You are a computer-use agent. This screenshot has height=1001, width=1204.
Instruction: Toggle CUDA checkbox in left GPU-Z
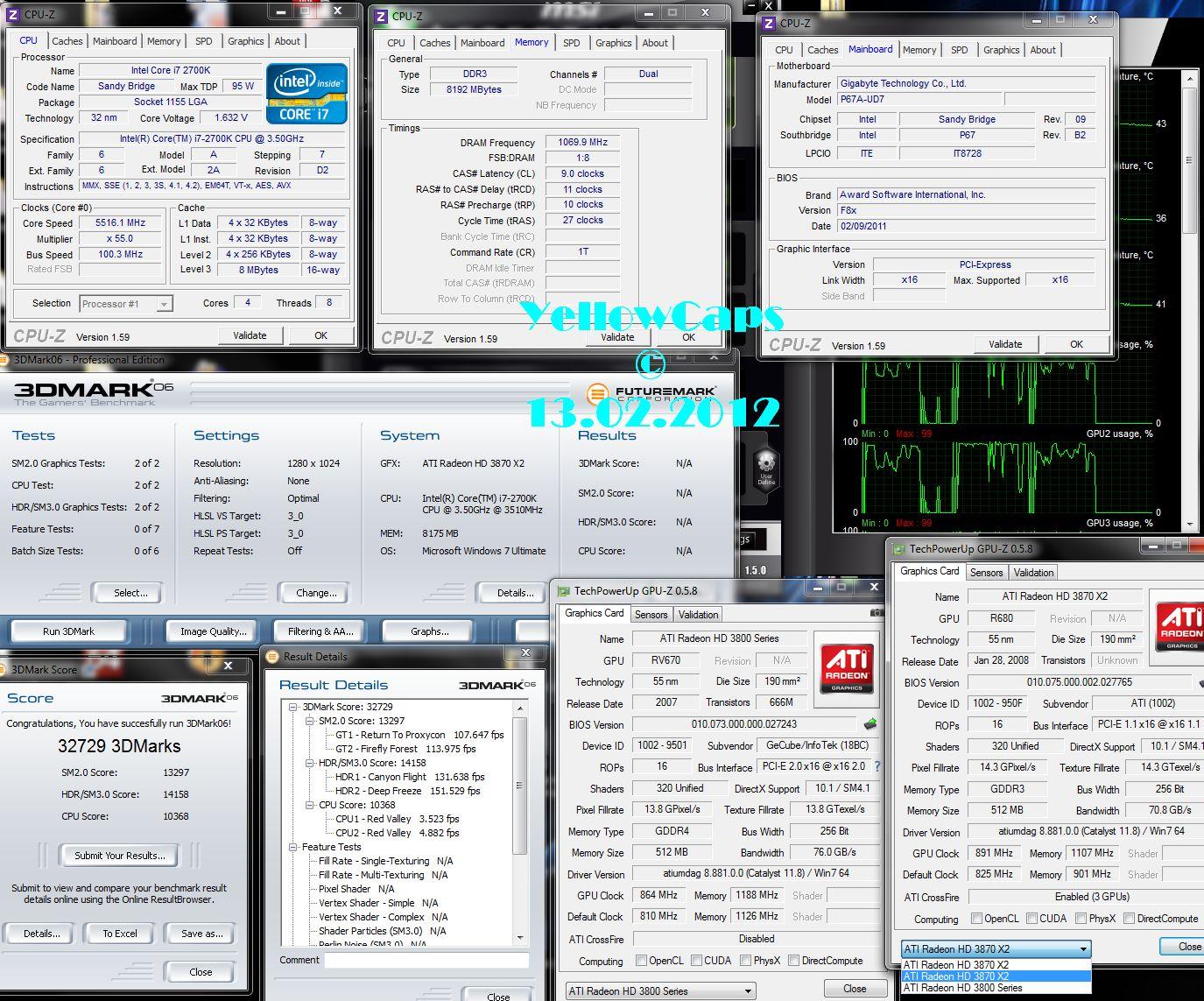click(697, 960)
